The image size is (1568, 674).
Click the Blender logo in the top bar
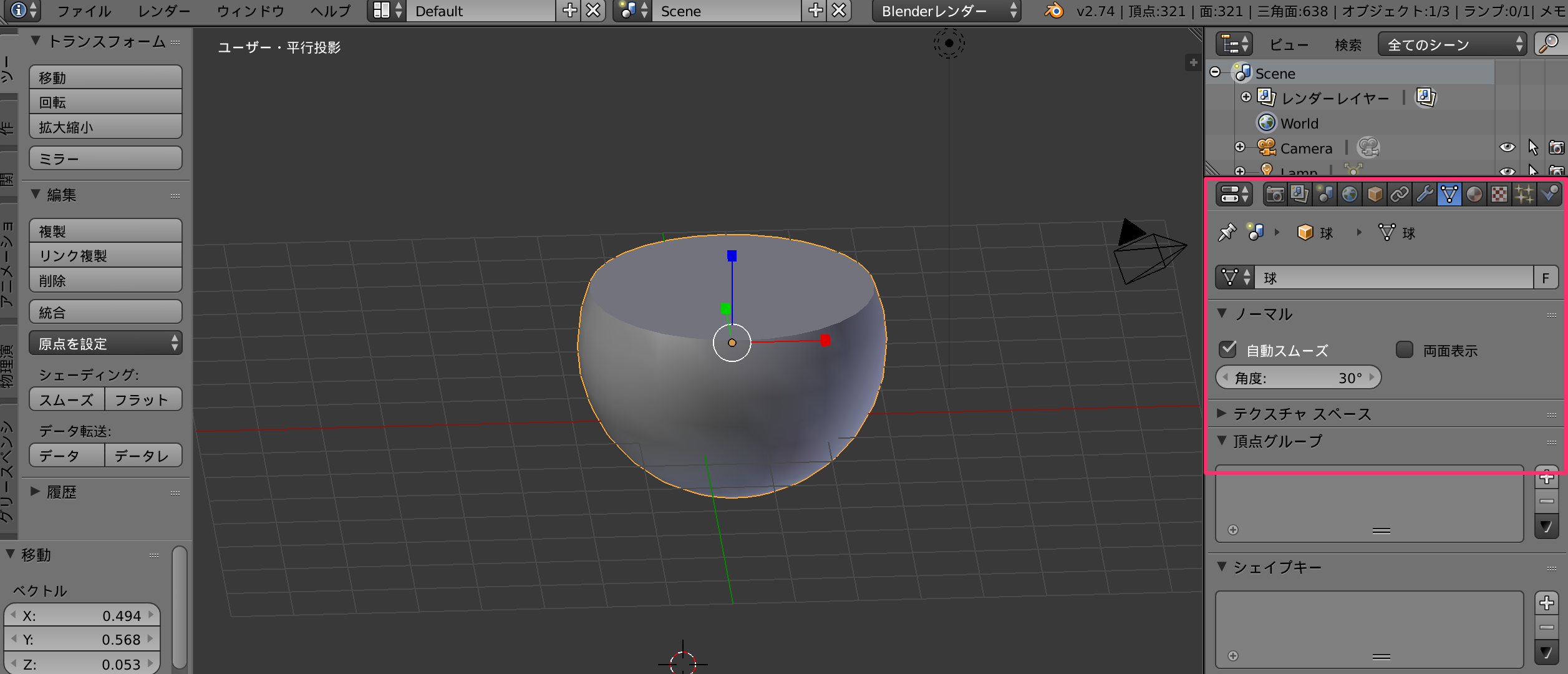[x=1054, y=11]
